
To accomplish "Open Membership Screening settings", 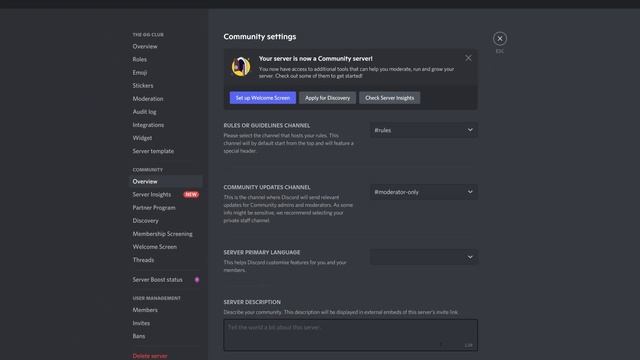I will pyautogui.click(x=162, y=233).
